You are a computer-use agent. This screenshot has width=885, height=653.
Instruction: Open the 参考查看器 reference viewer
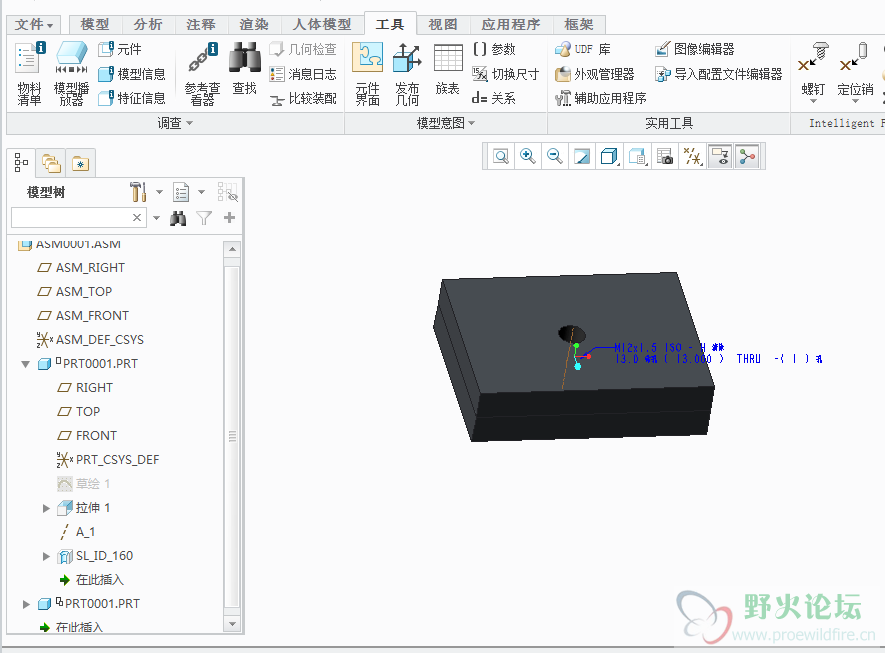(x=202, y=73)
